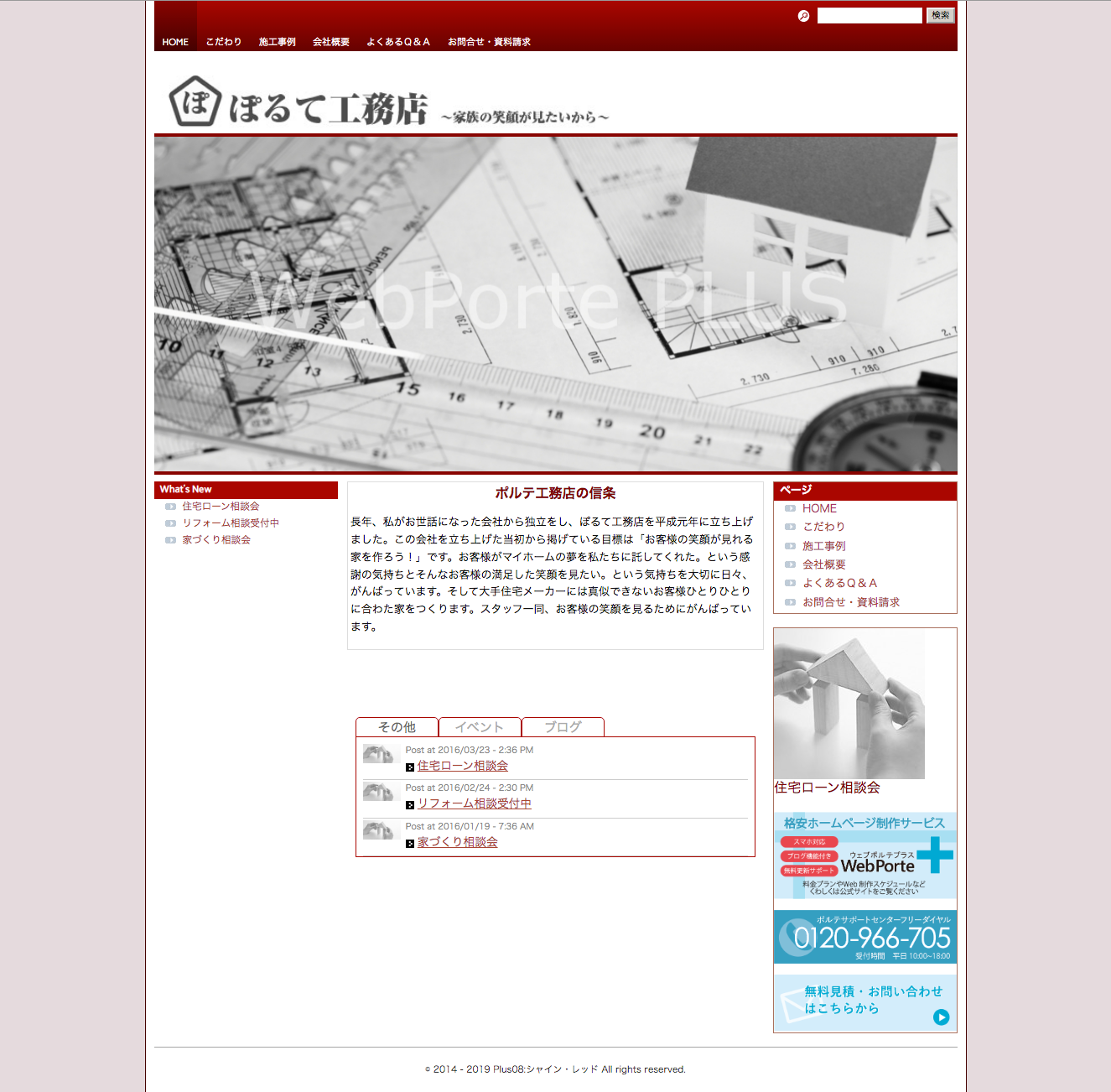
Task: Switch to the ブログ tab
Action: coord(563,727)
